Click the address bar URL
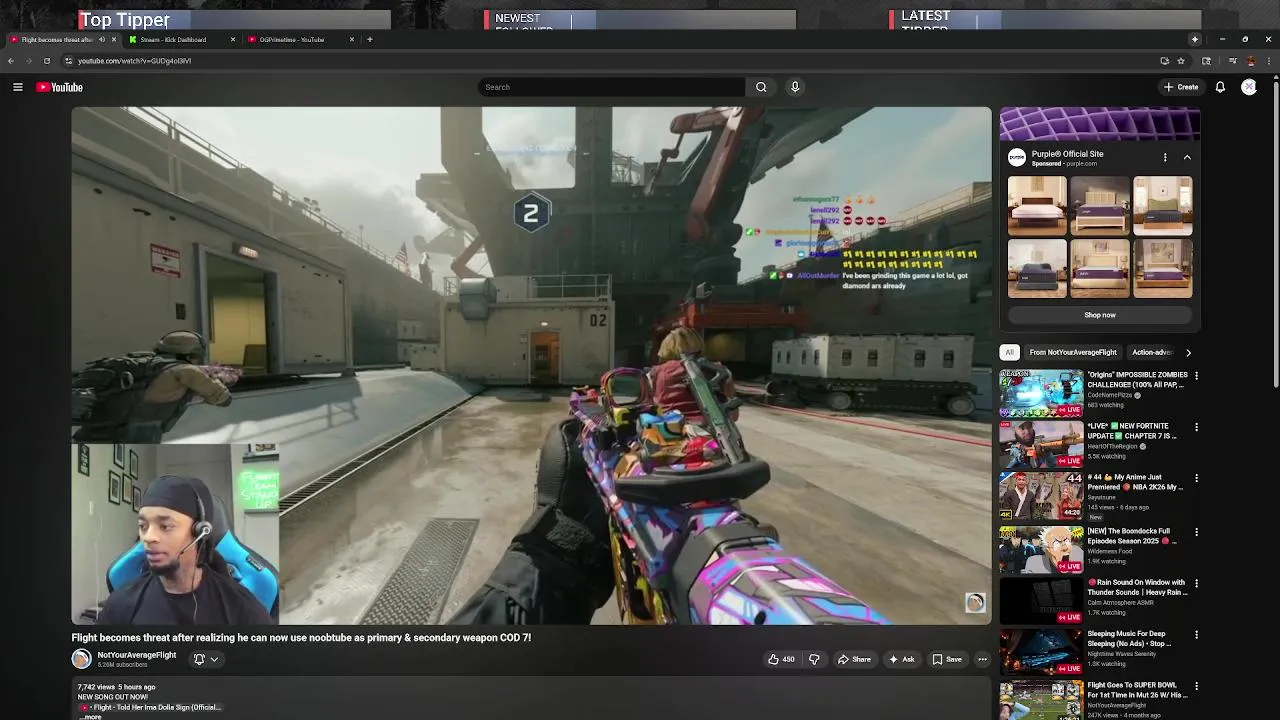The image size is (1280, 720). pos(134,61)
